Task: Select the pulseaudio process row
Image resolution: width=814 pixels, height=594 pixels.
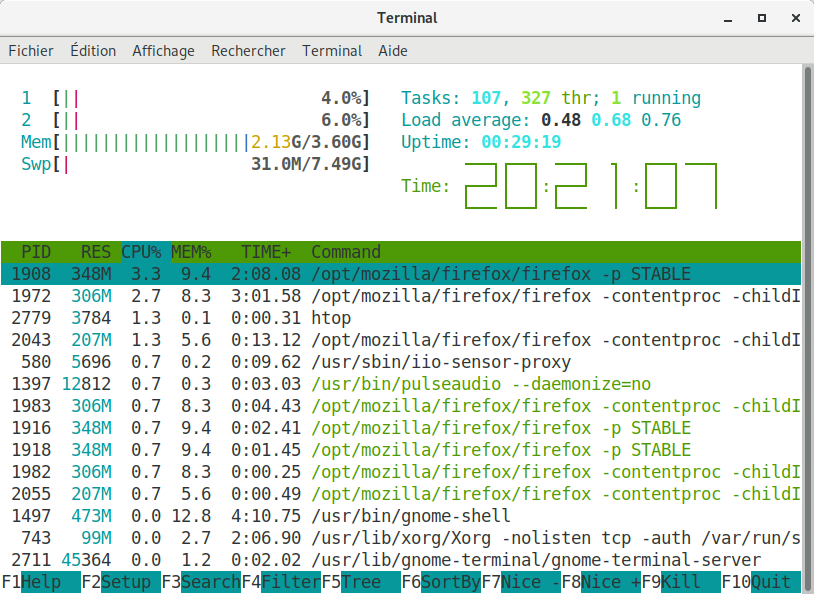Action: point(401,384)
